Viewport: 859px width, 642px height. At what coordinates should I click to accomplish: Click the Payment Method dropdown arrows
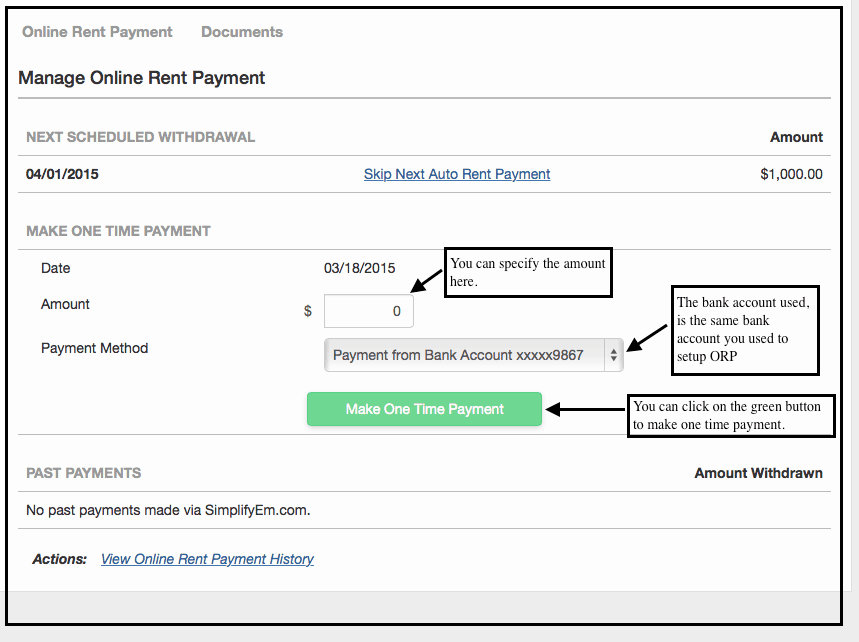(x=613, y=355)
